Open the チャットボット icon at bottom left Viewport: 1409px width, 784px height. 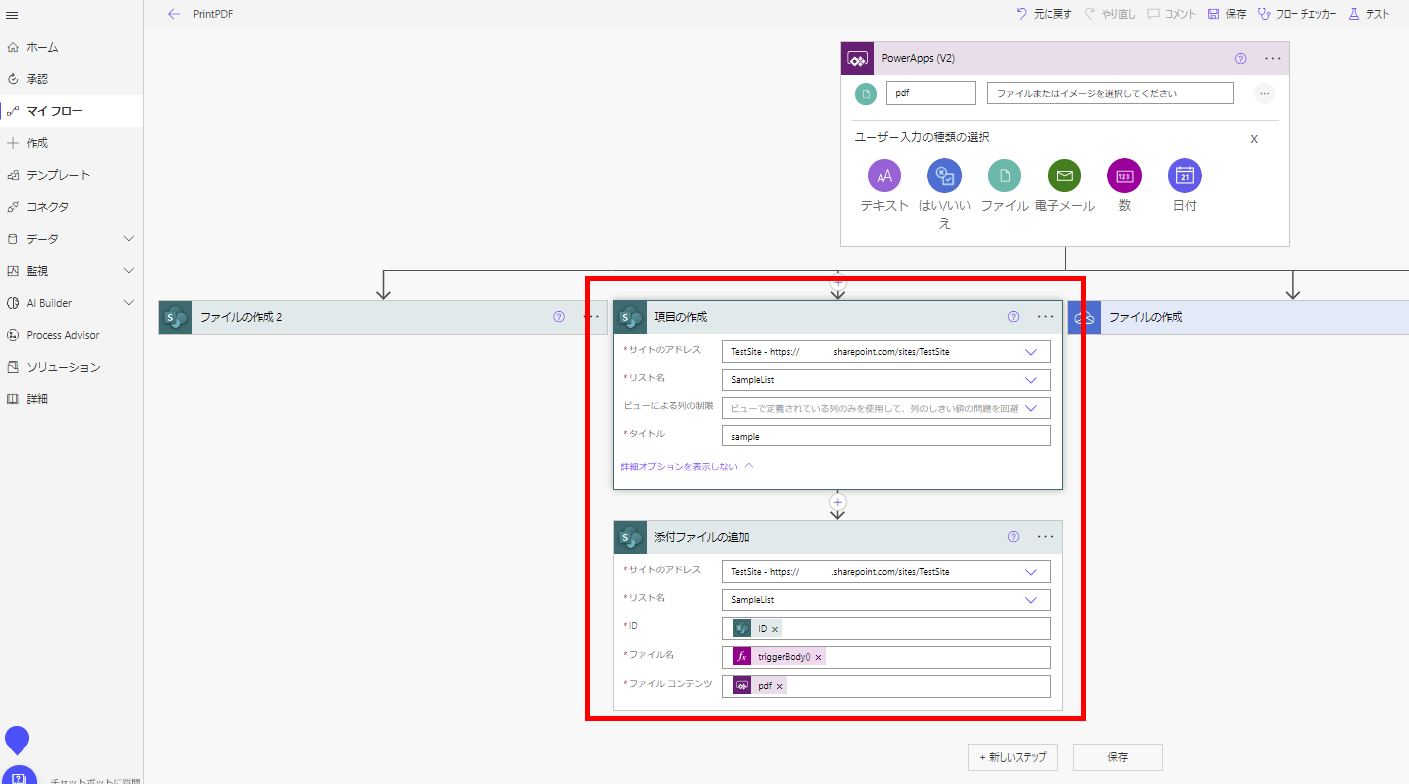(18, 774)
